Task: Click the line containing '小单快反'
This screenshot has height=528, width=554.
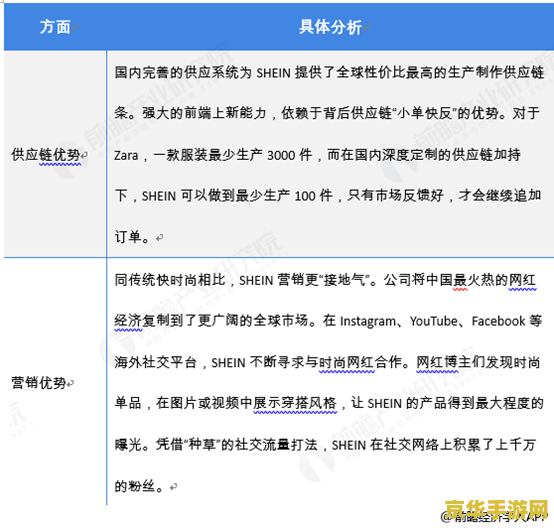Action: pos(327,113)
